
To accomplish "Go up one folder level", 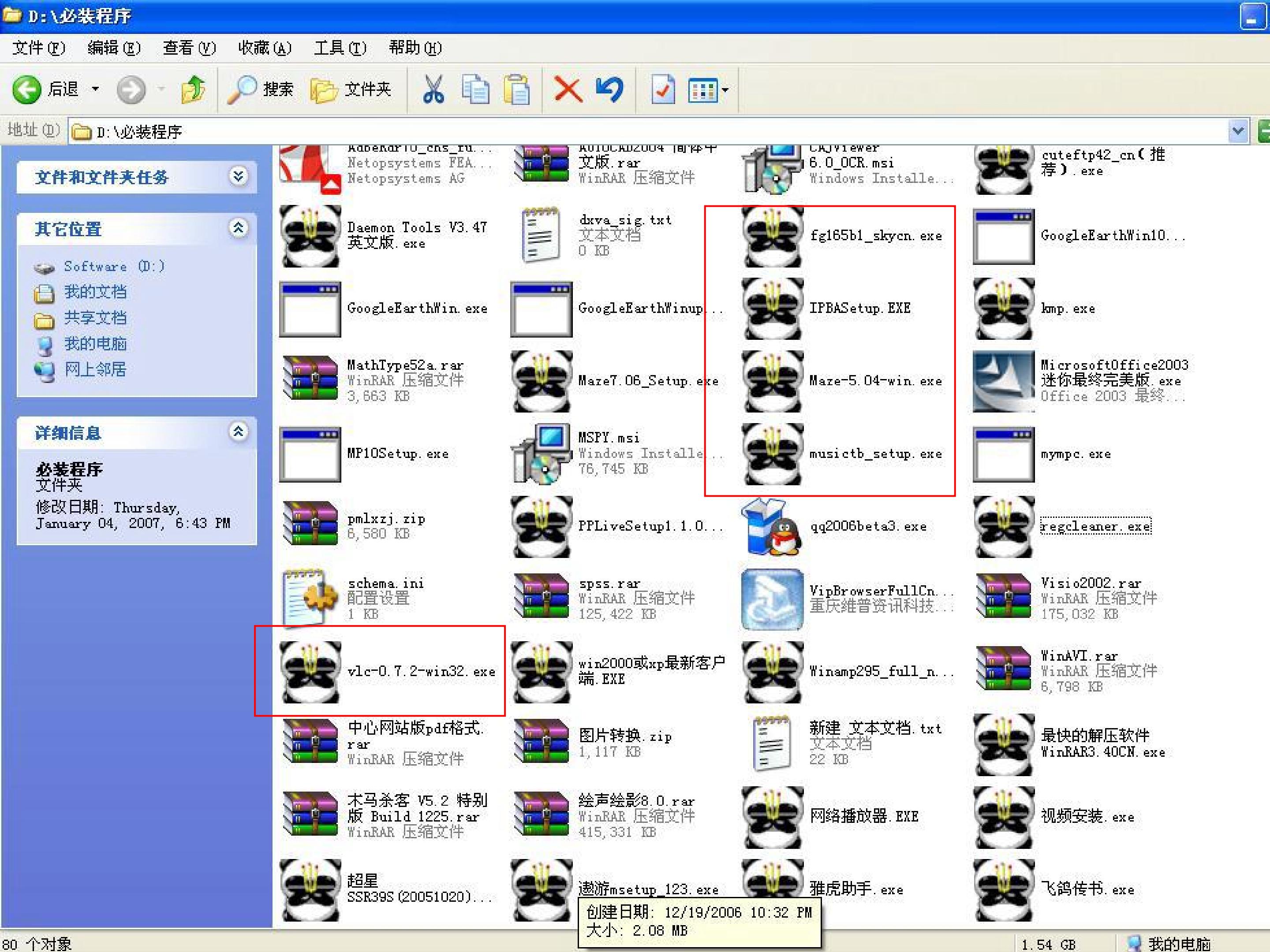I will tap(192, 89).
